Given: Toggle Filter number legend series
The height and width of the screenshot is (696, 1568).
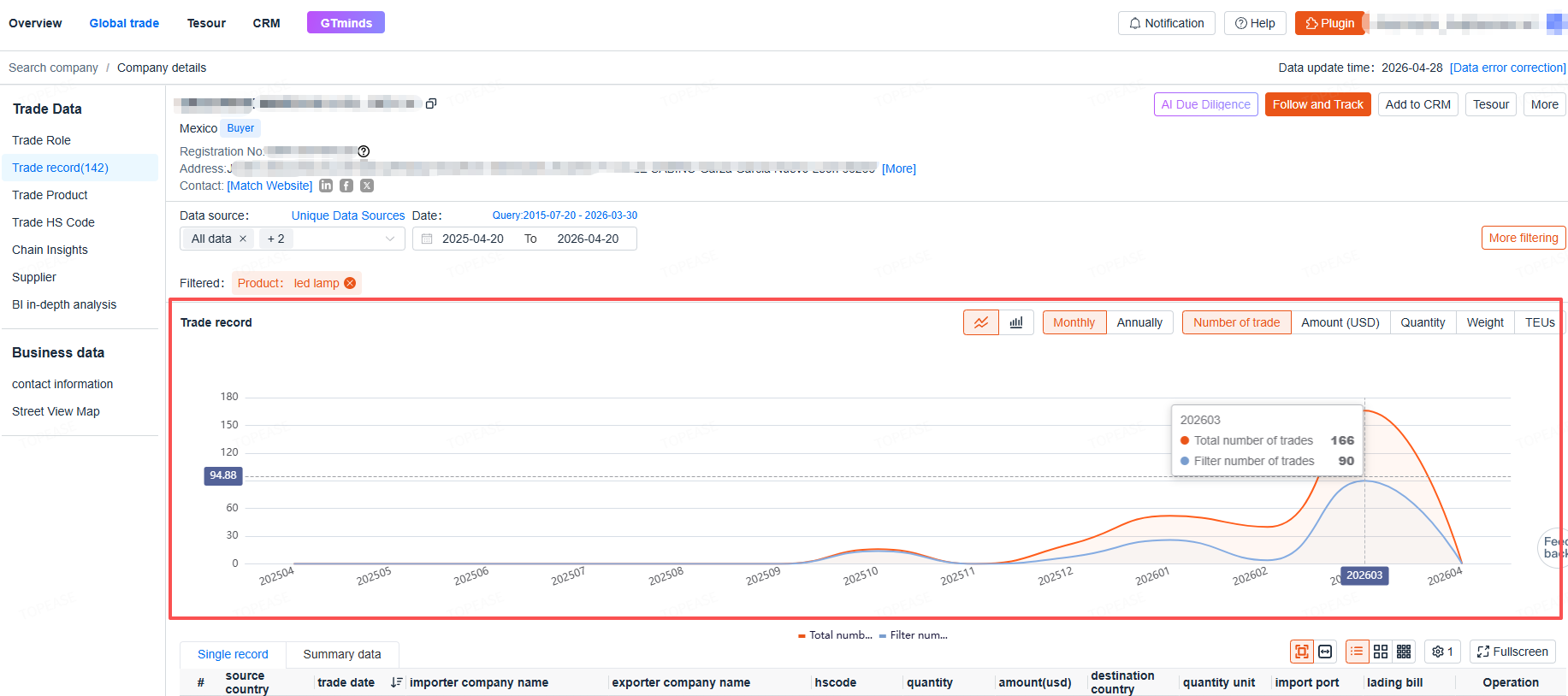Looking at the screenshot, I should point(914,635).
